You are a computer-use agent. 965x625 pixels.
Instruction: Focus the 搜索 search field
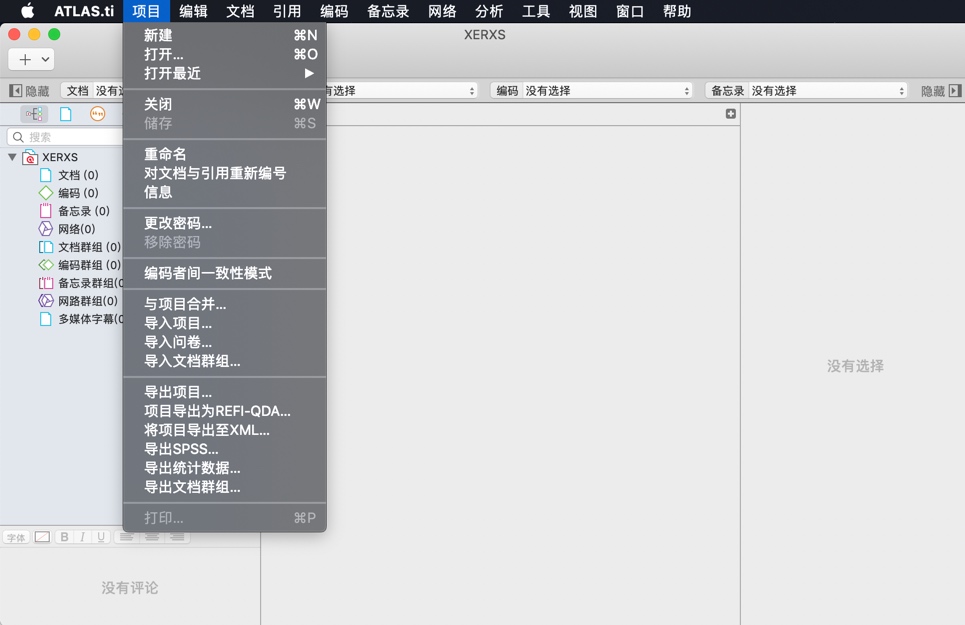pos(65,137)
